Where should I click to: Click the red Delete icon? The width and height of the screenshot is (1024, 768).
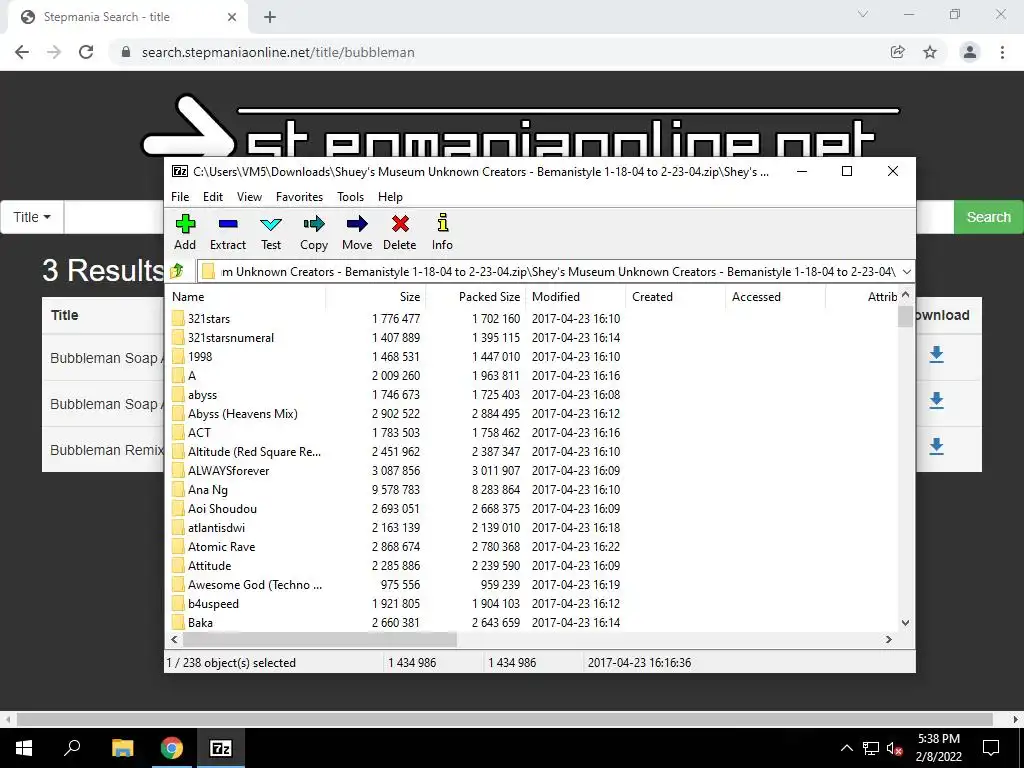coord(400,232)
